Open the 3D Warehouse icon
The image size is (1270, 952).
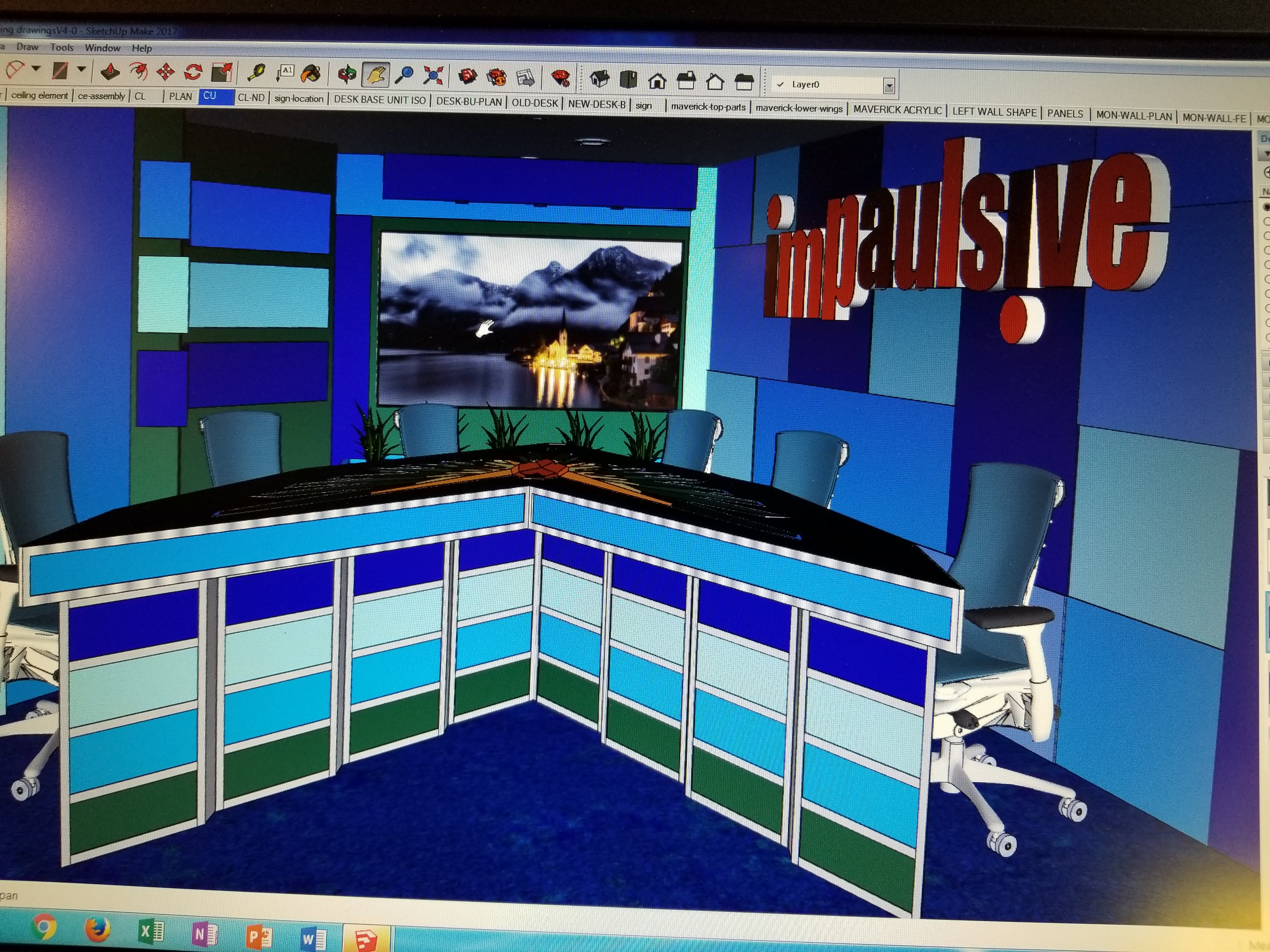pyautogui.click(x=468, y=76)
